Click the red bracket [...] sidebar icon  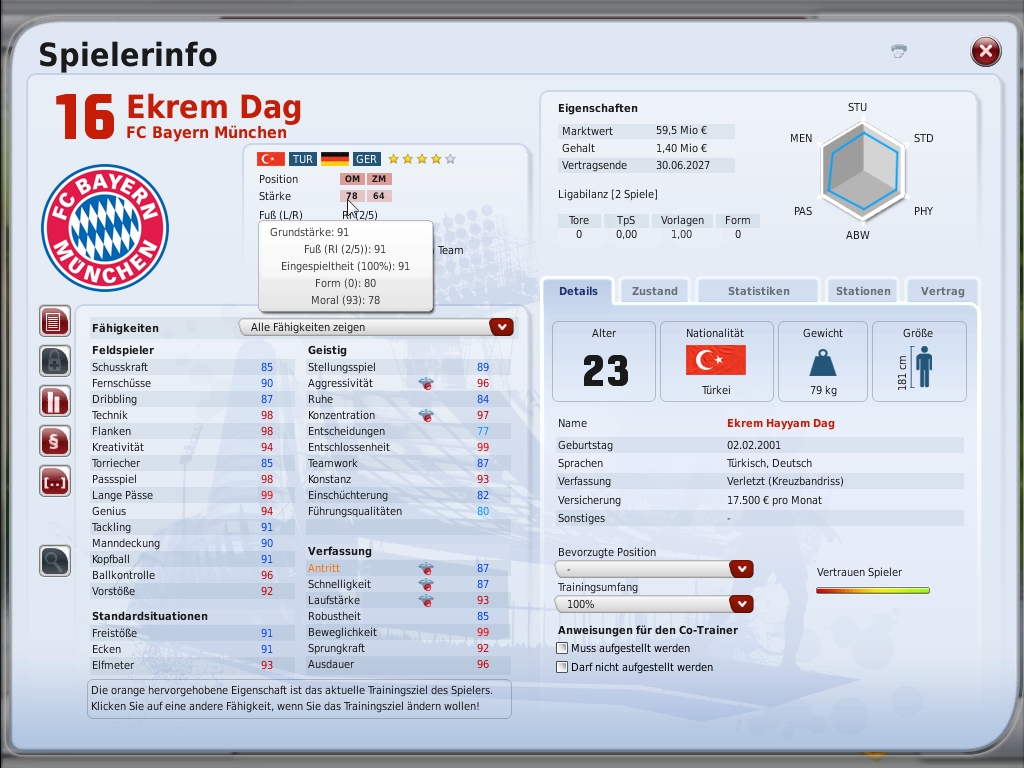(55, 481)
